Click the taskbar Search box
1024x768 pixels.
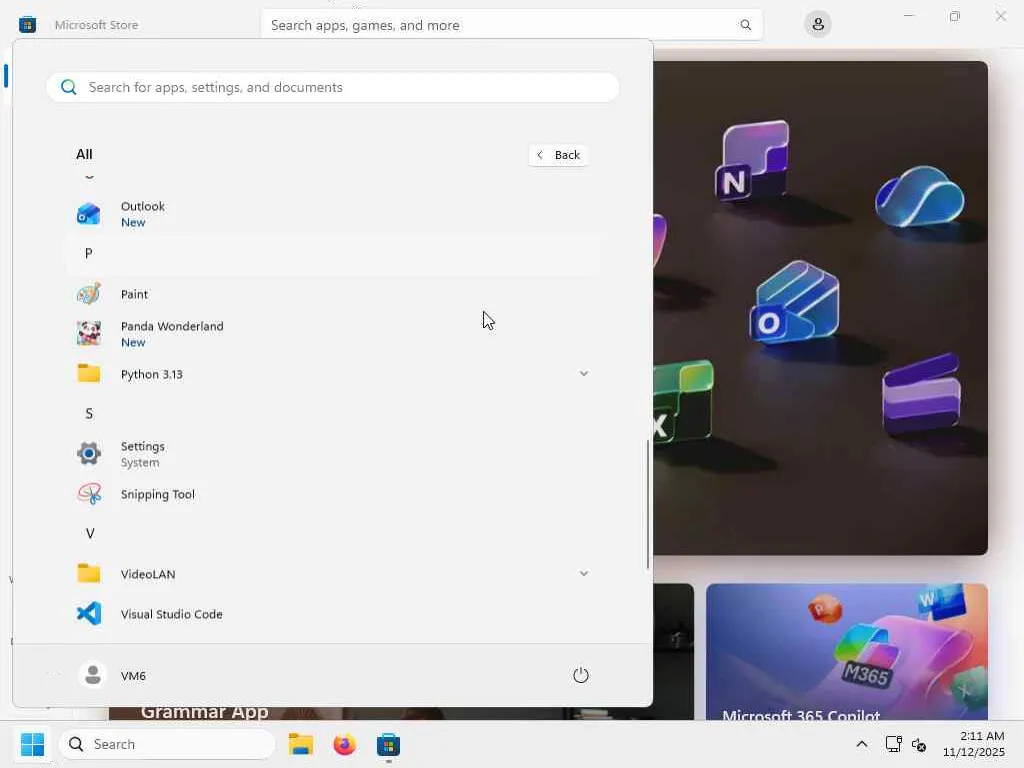click(x=167, y=744)
